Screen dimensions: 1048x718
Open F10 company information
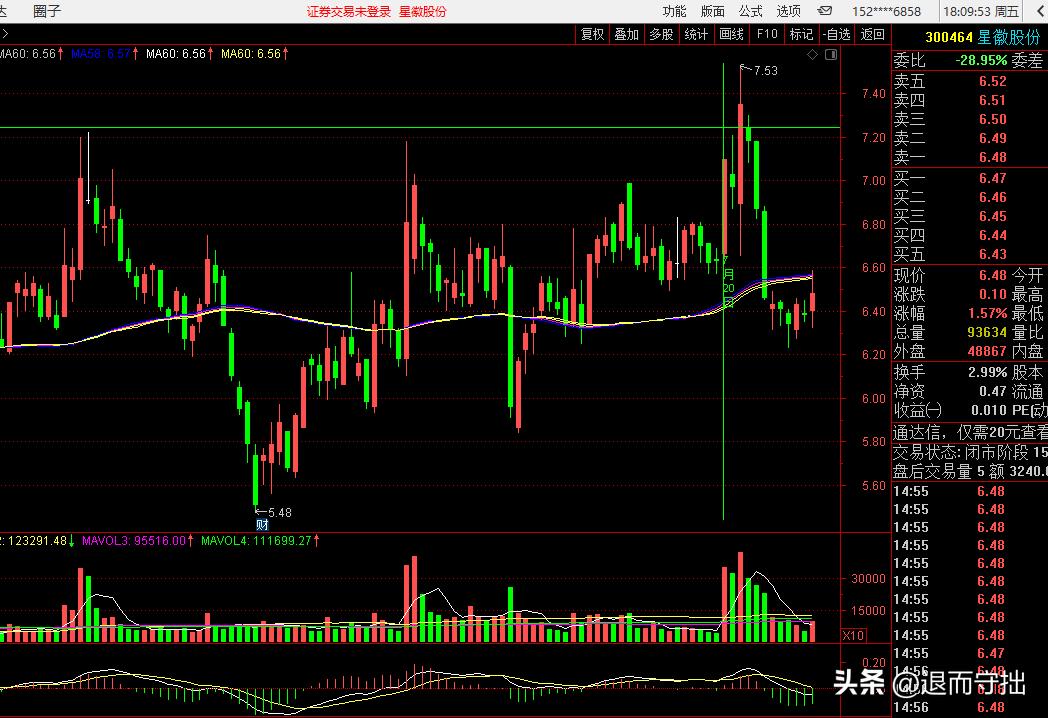[x=767, y=34]
